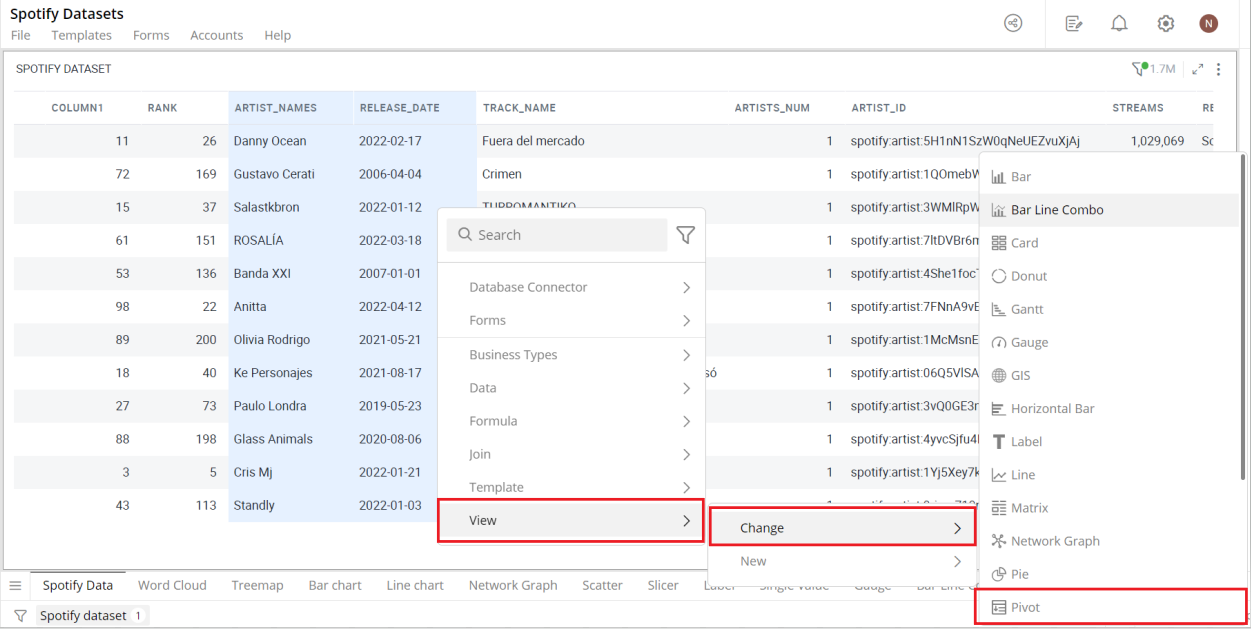
Task: Click the user avatar N
Action: tap(1209, 23)
